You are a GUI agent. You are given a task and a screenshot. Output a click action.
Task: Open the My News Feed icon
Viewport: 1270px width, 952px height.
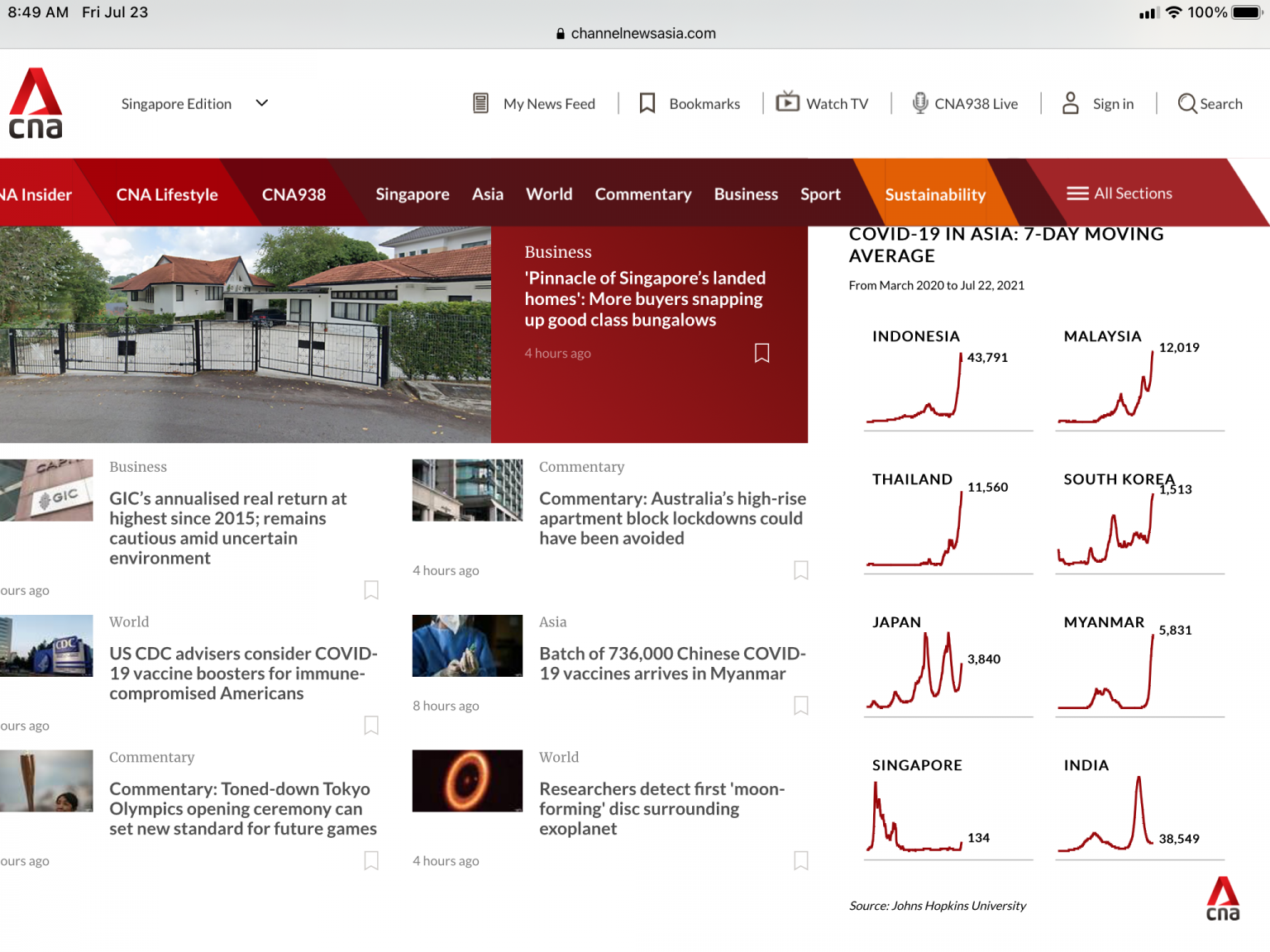tap(480, 103)
